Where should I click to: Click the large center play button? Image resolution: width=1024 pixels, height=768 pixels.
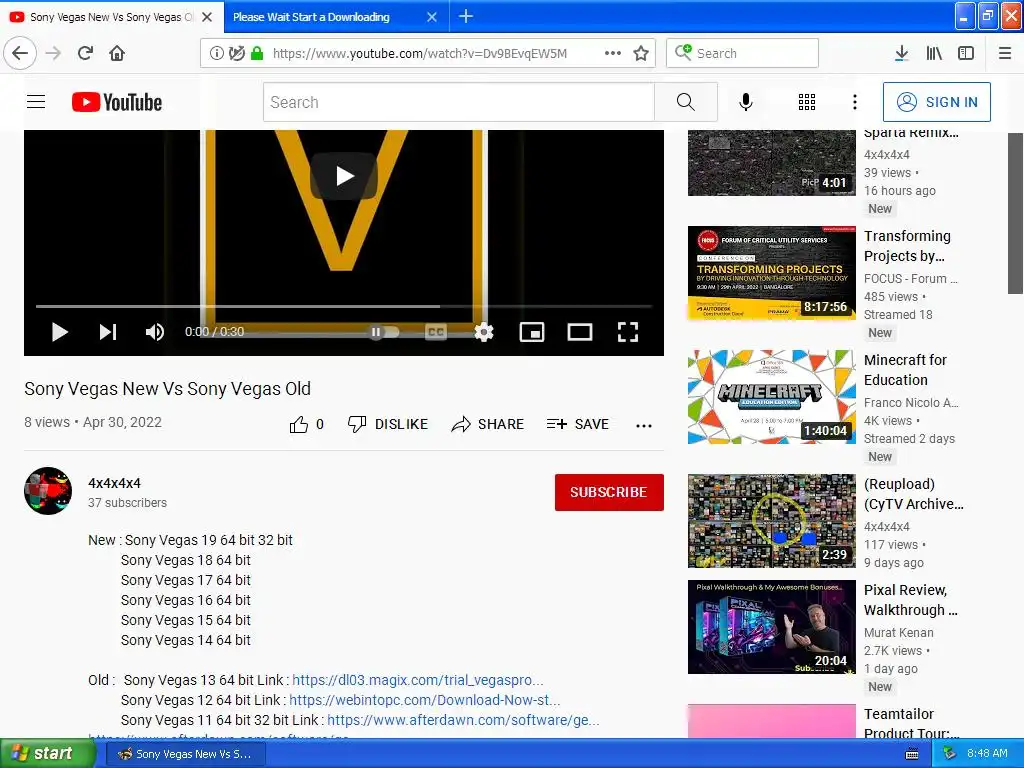[x=344, y=176]
